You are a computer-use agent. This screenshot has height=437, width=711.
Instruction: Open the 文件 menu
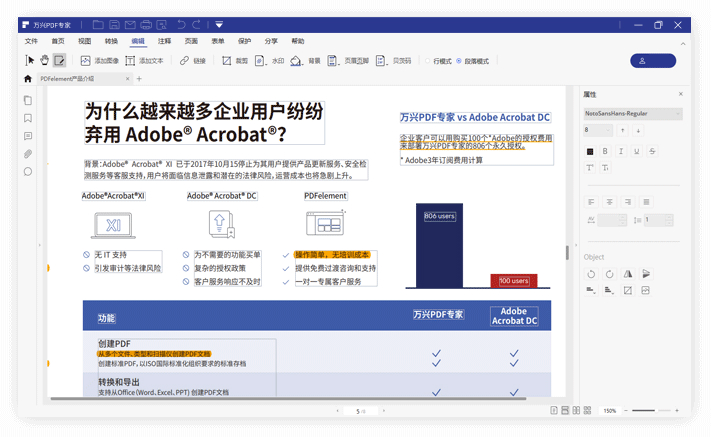[x=31, y=41]
